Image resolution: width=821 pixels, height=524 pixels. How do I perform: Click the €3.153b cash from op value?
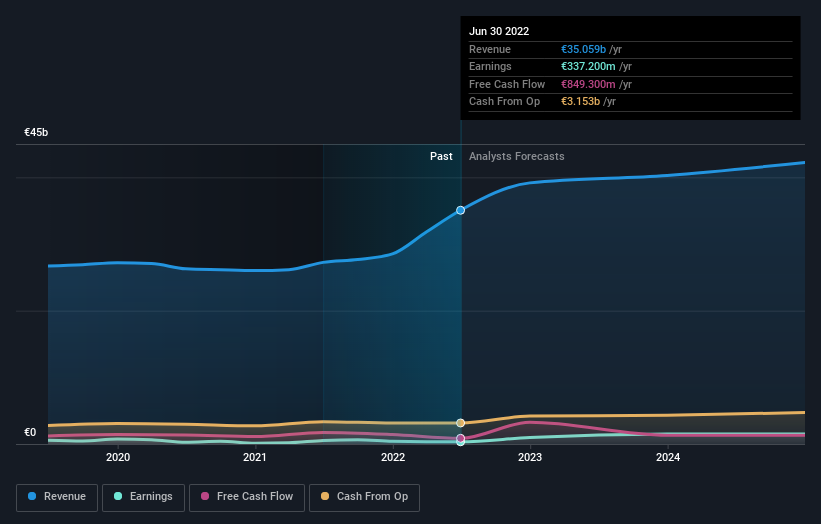580,102
